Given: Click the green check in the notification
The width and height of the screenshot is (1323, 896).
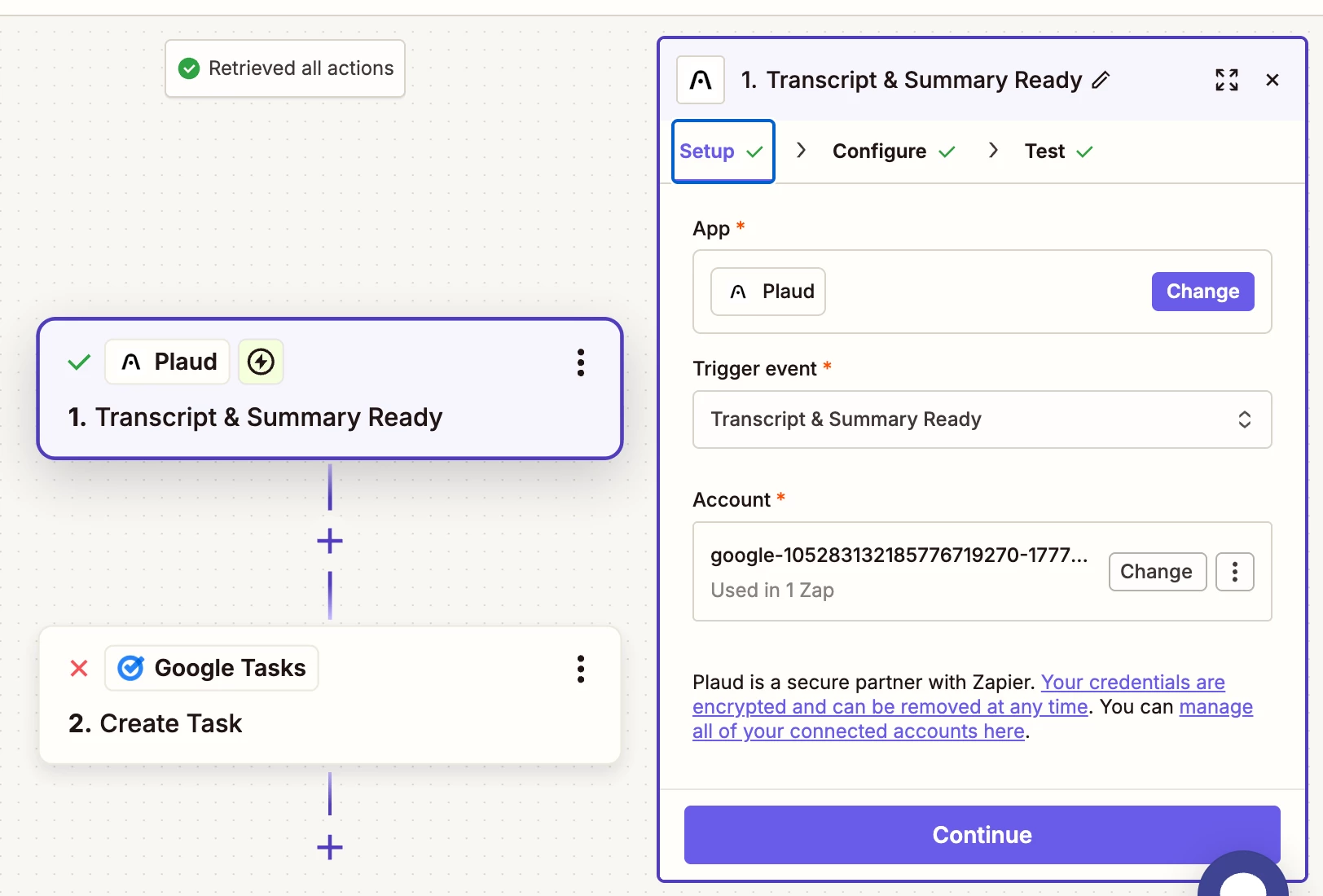Looking at the screenshot, I should pos(189,68).
